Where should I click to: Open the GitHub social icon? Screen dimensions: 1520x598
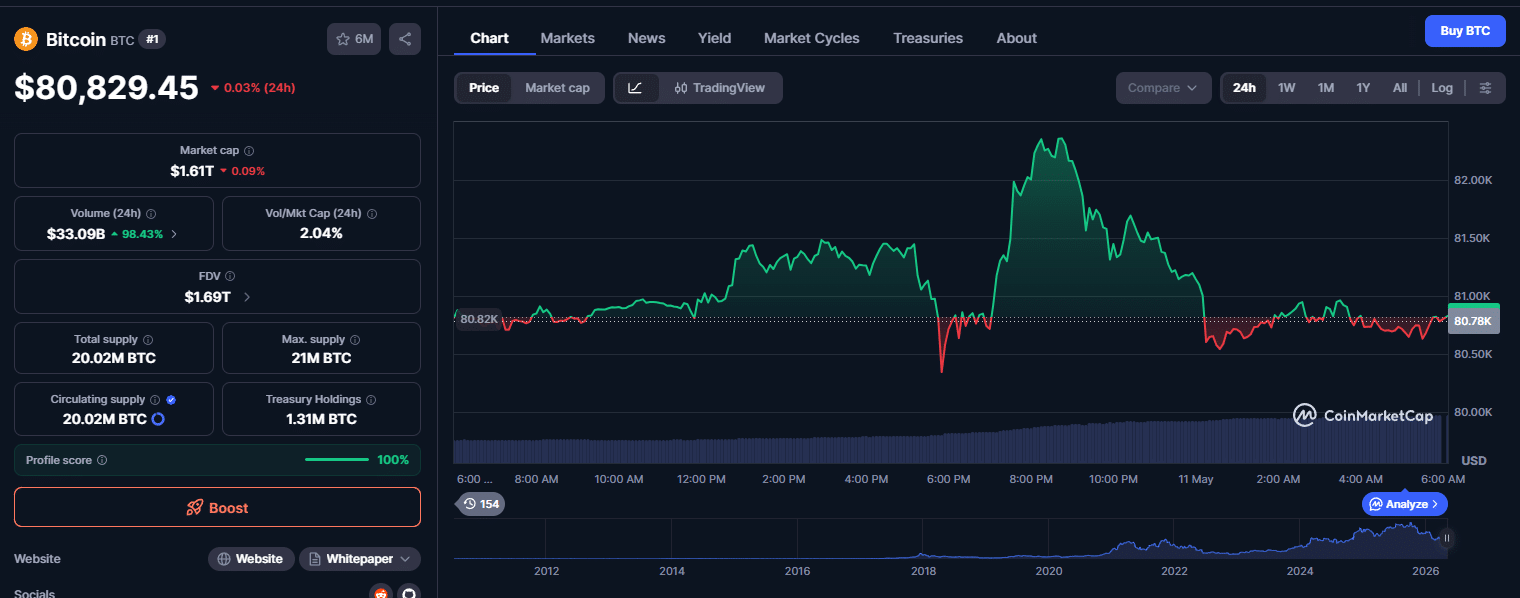tap(408, 594)
